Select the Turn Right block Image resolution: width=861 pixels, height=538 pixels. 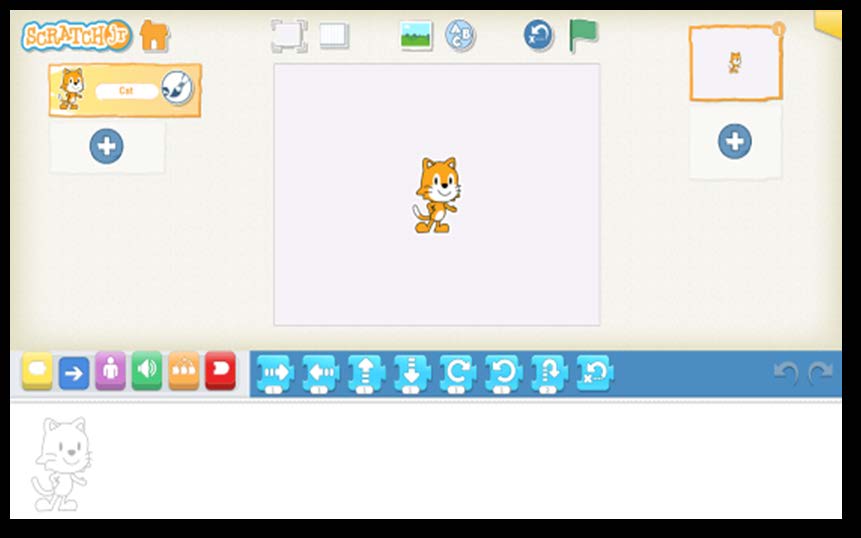[457, 374]
